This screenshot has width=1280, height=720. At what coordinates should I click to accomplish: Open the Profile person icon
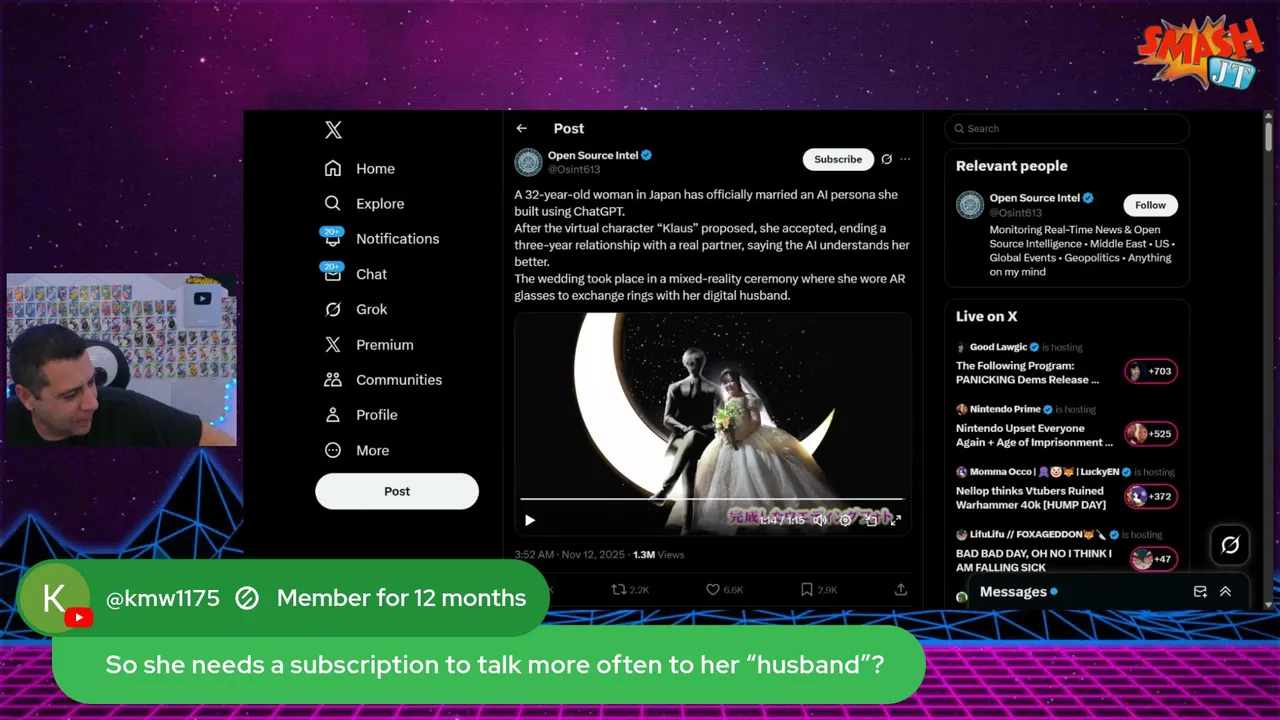[x=333, y=414]
